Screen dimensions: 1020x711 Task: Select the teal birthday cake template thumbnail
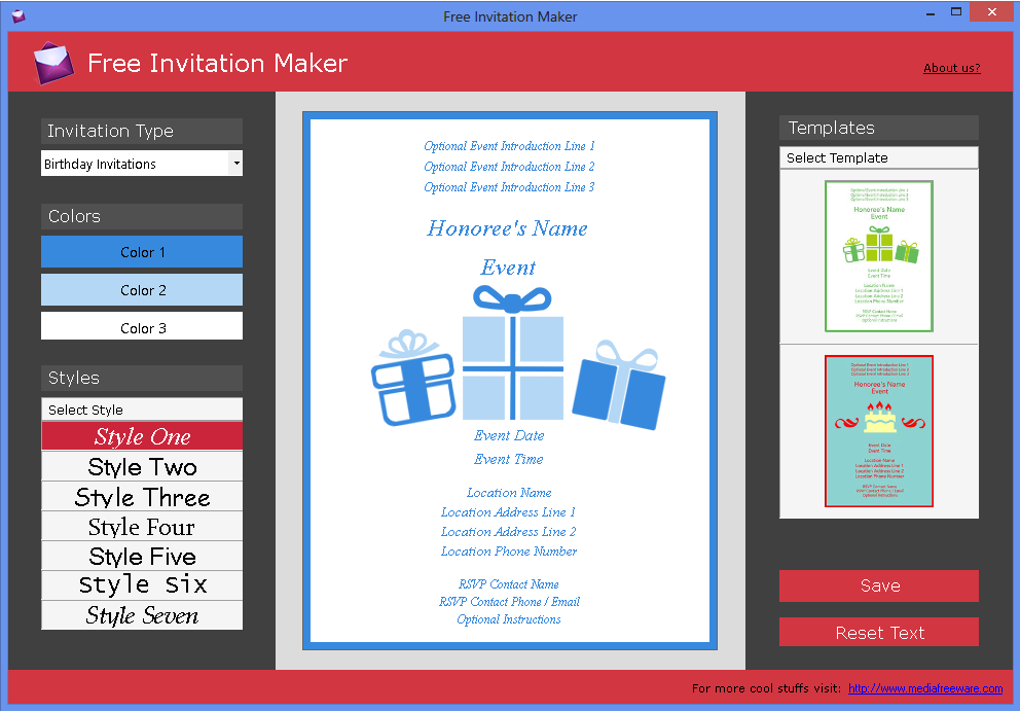pos(879,431)
